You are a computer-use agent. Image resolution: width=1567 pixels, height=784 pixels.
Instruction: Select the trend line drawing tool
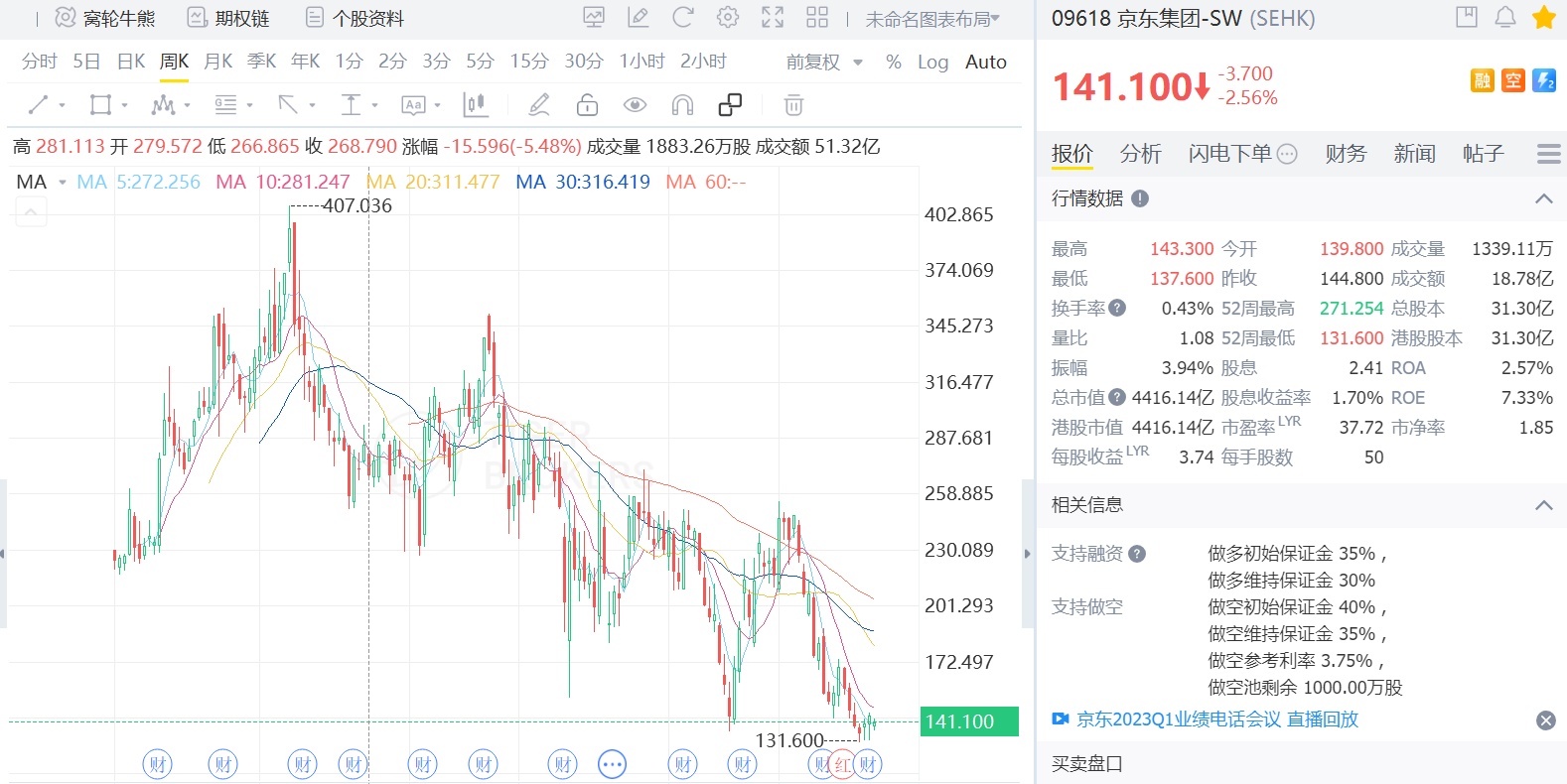pyautogui.click(x=39, y=104)
